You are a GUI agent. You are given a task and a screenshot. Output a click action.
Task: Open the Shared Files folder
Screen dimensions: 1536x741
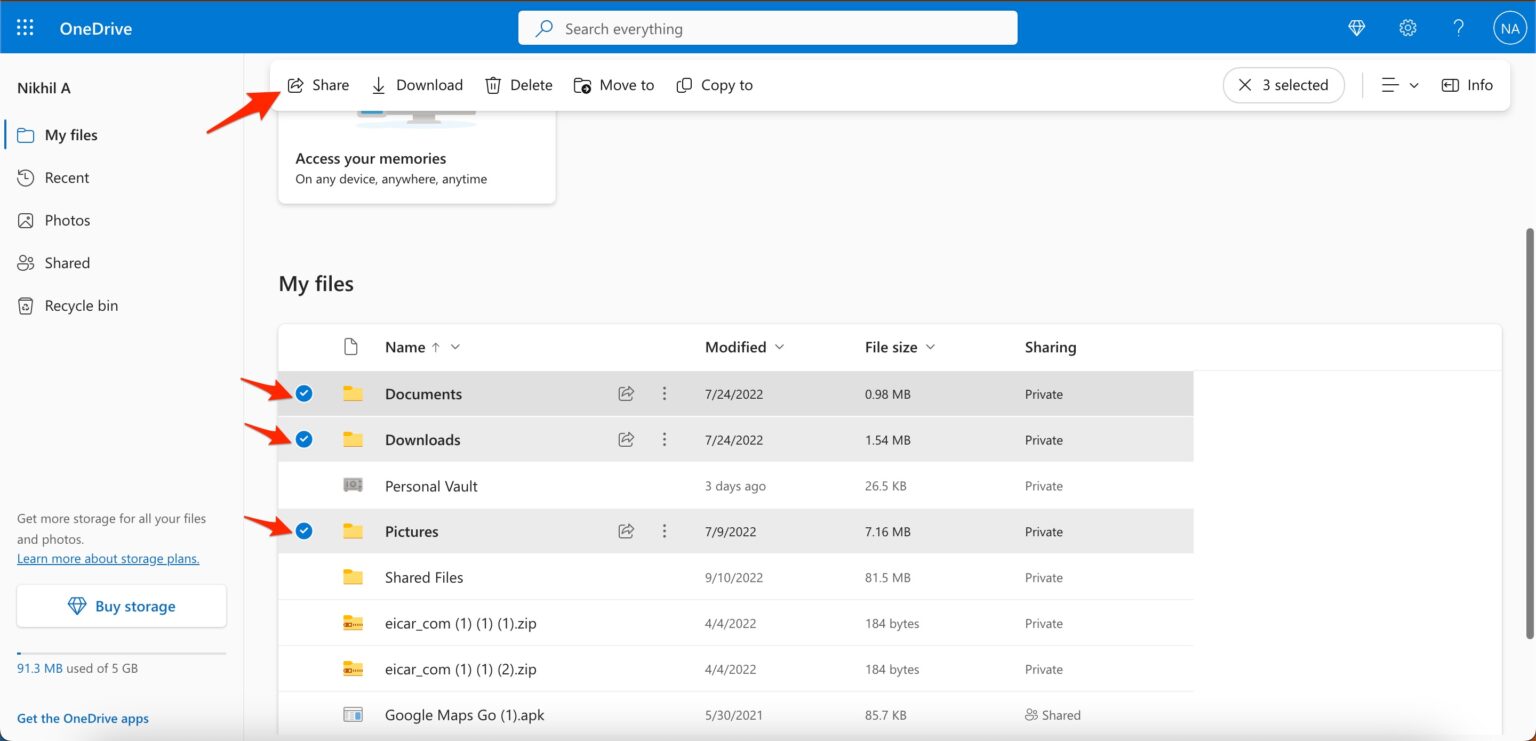tap(424, 577)
